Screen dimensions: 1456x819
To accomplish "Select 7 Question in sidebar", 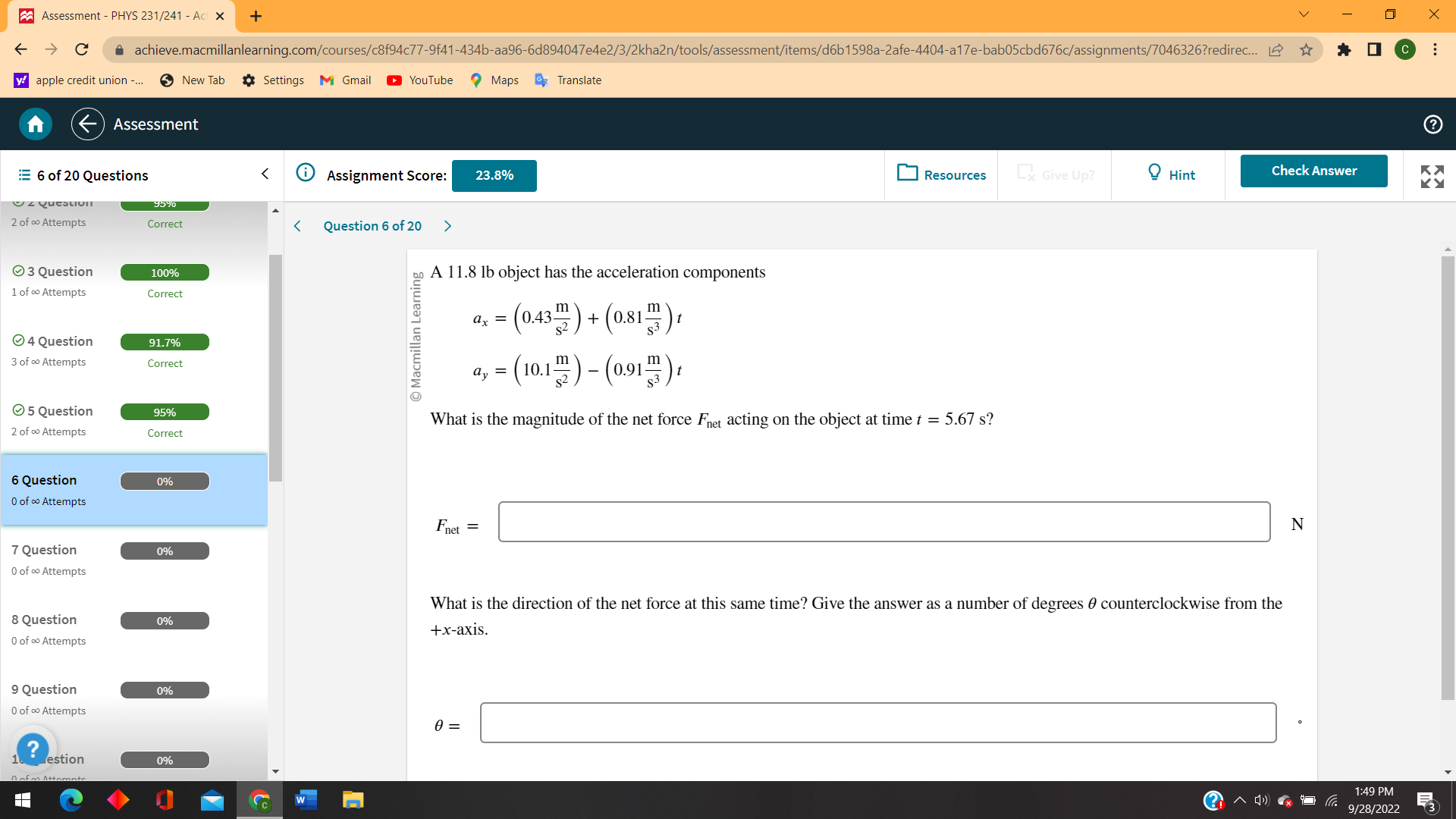I will tap(44, 550).
